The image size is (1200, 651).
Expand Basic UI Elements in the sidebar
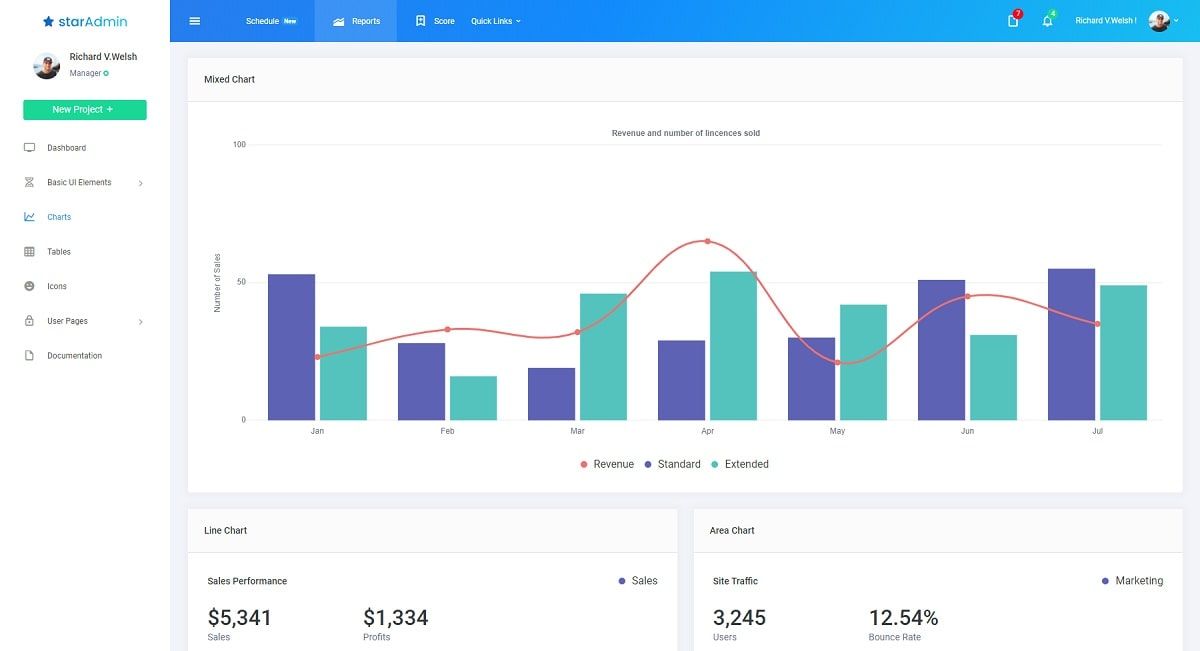click(x=80, y=182)
